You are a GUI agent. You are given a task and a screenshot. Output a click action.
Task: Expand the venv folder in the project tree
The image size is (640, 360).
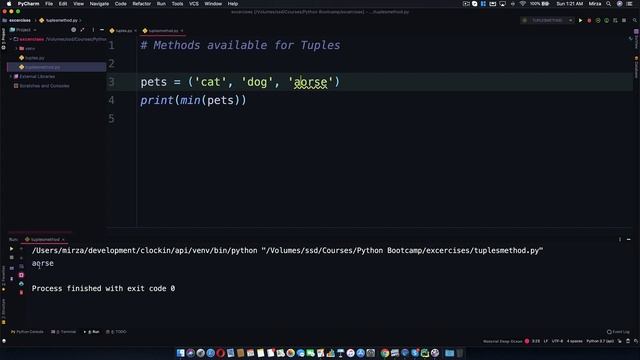tap(16, 49)
